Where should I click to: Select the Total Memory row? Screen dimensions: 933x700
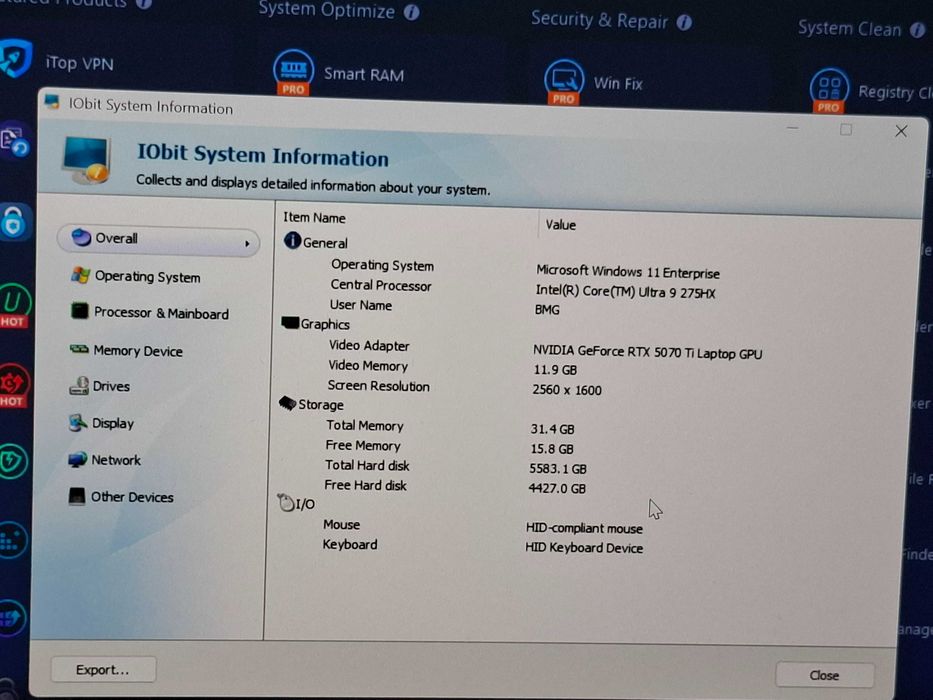pos(449,427)
